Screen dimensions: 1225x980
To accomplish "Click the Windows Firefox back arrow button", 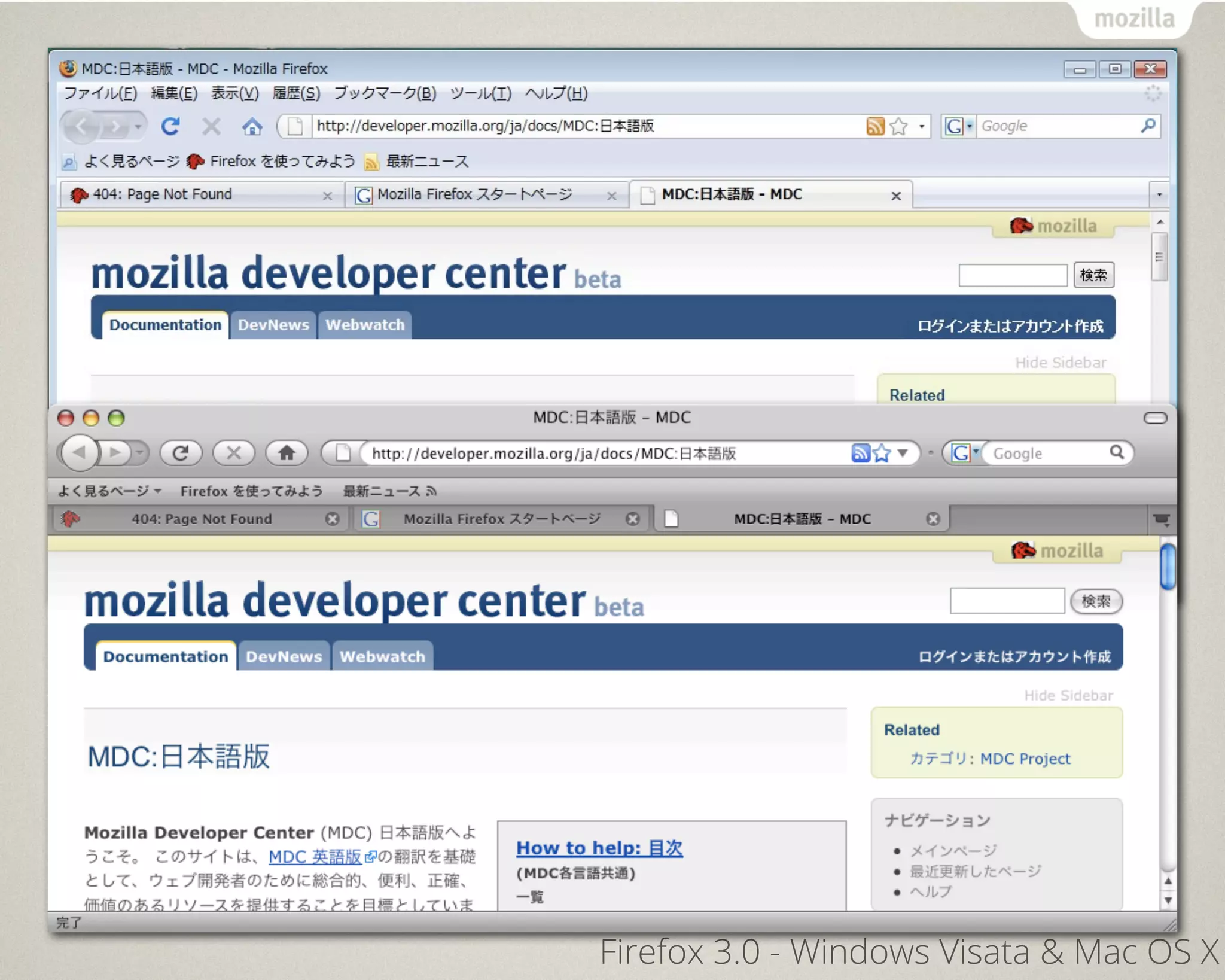I will click(81, 126).
